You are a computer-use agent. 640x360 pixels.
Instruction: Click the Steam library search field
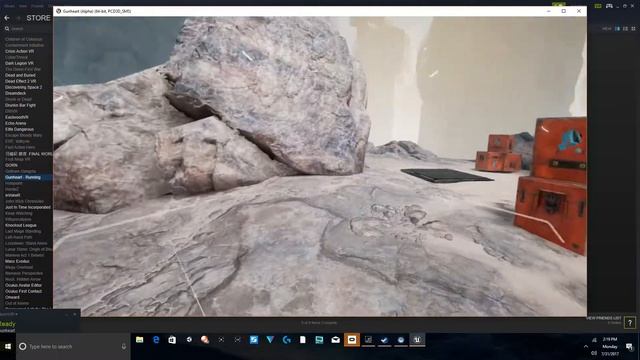[29, 29]
